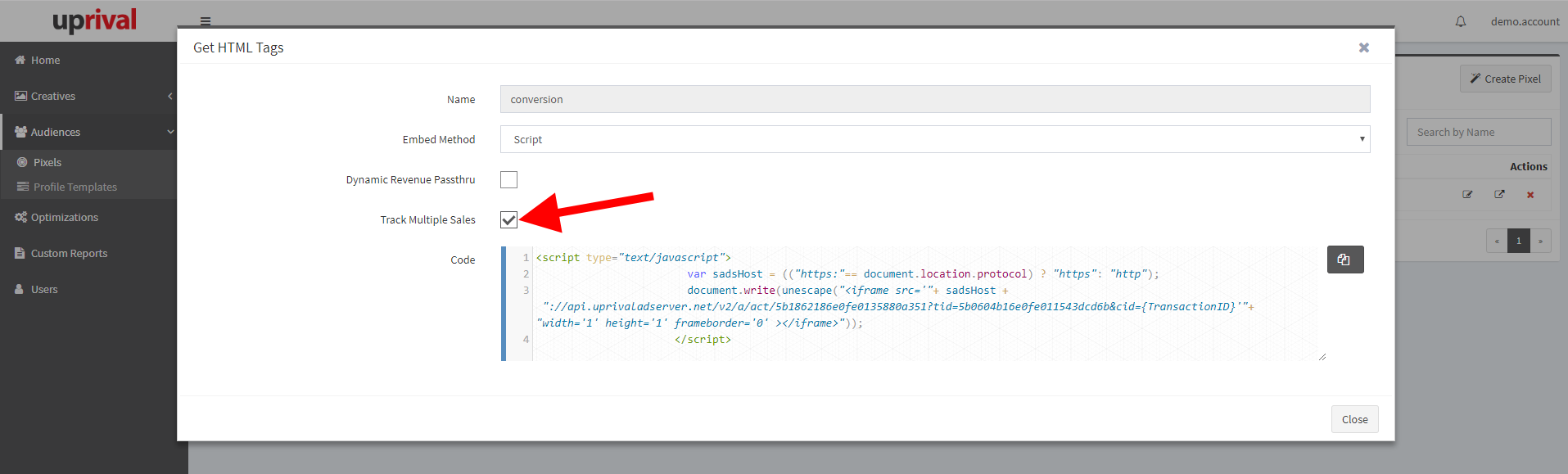This screenshot has height=474, width=1568.
Task: Click code line number 1
Action: pyautogui.click(x=526, y=257)
